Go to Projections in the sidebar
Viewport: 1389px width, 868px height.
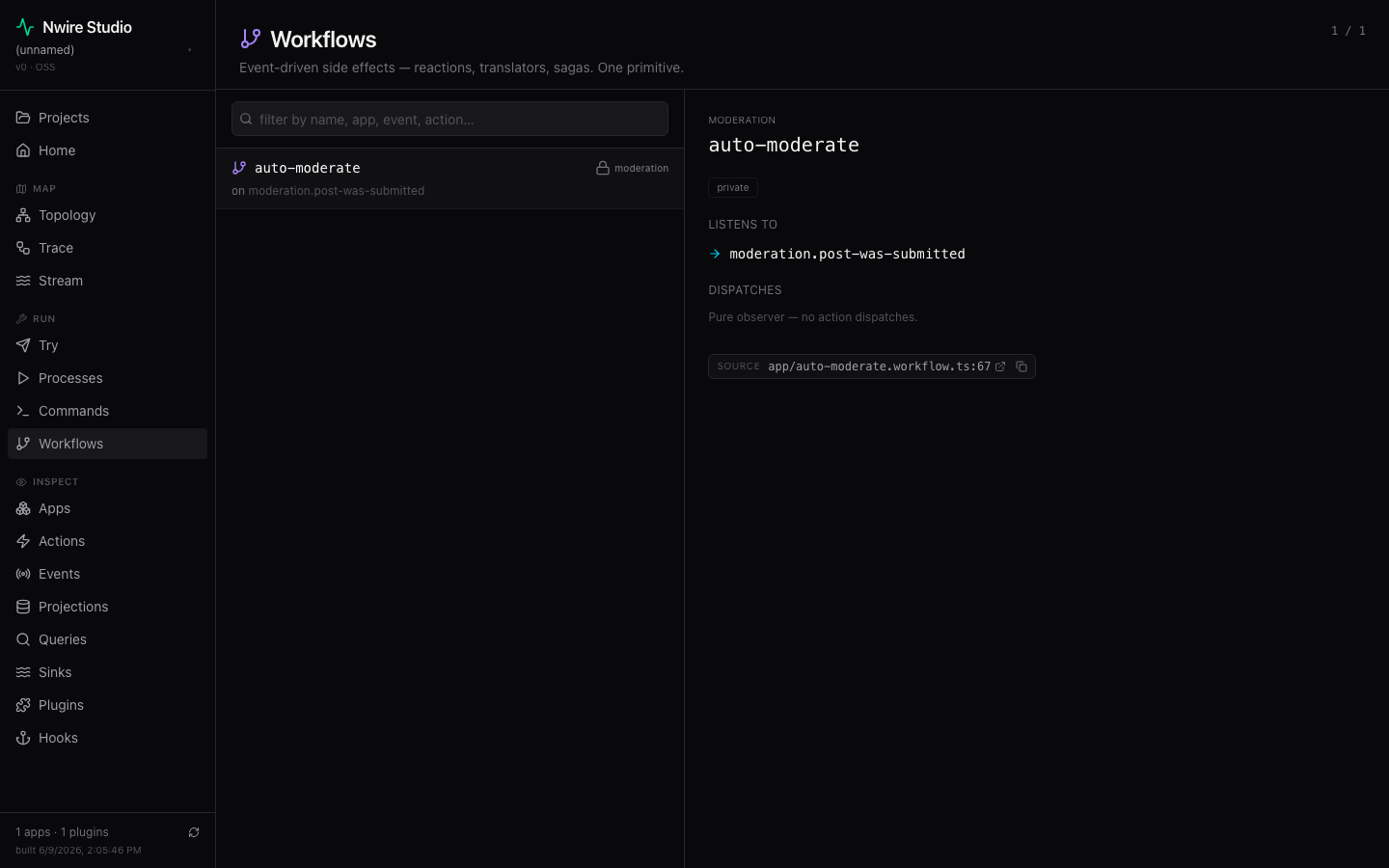pyautogui.click(x=107, y=607)
